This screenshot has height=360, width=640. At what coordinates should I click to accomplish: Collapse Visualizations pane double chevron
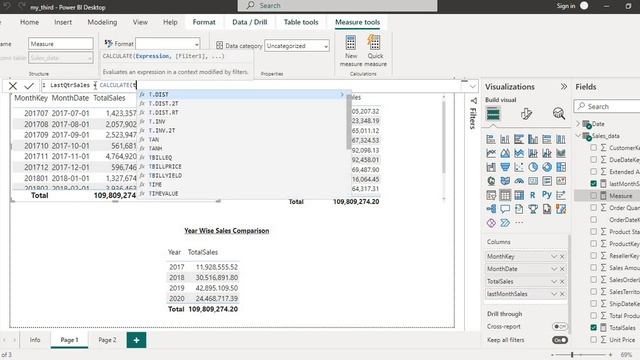point(564,87)
